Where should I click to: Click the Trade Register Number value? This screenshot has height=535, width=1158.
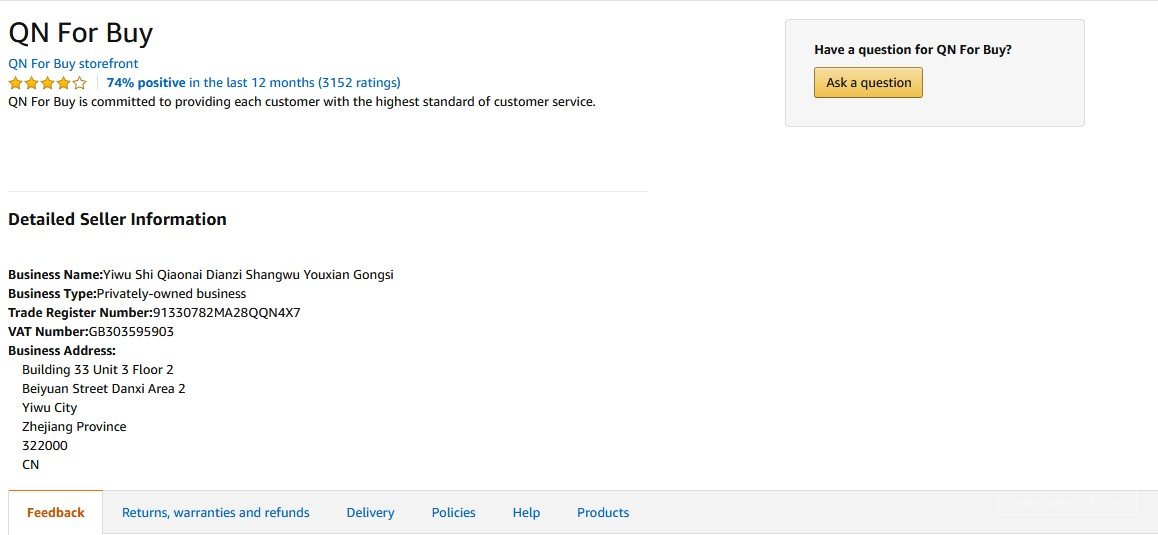[226, 313]
